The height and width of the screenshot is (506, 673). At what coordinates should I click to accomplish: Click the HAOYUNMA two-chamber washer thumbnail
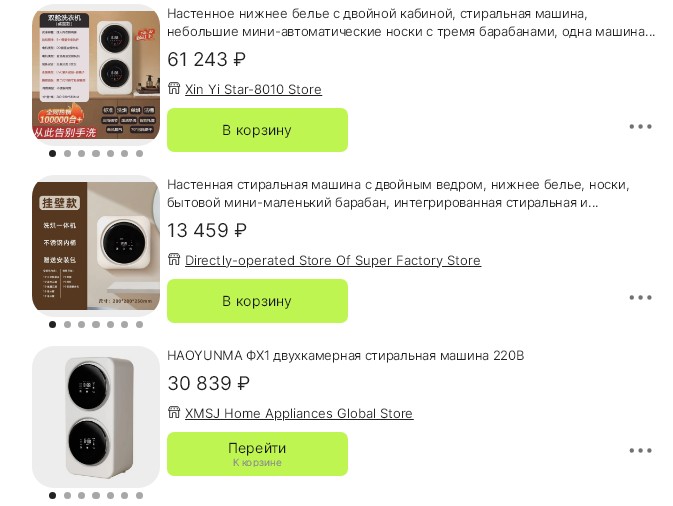click(96, 417)
